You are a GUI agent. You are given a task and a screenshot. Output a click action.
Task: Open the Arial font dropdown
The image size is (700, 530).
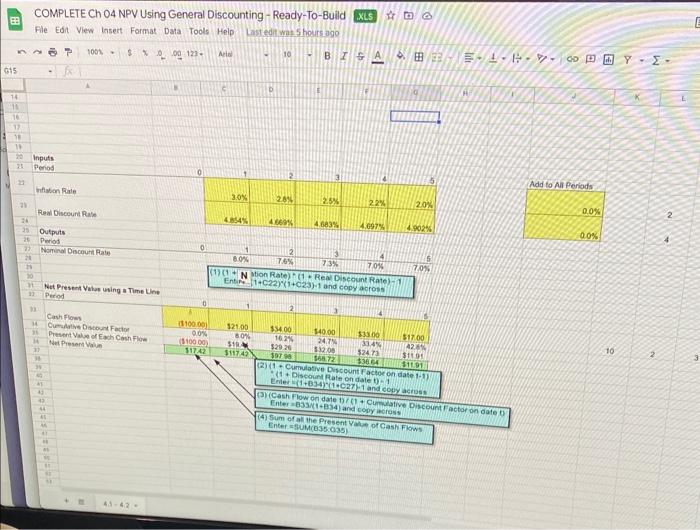click(243, 54)
